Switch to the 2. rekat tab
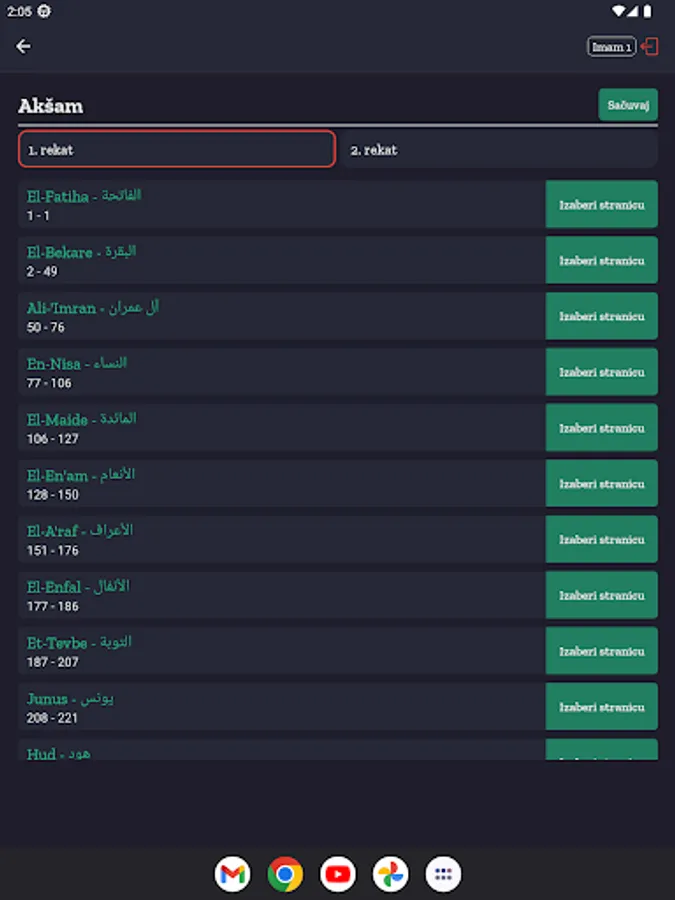The image size is (675, 900). point(498,149)
